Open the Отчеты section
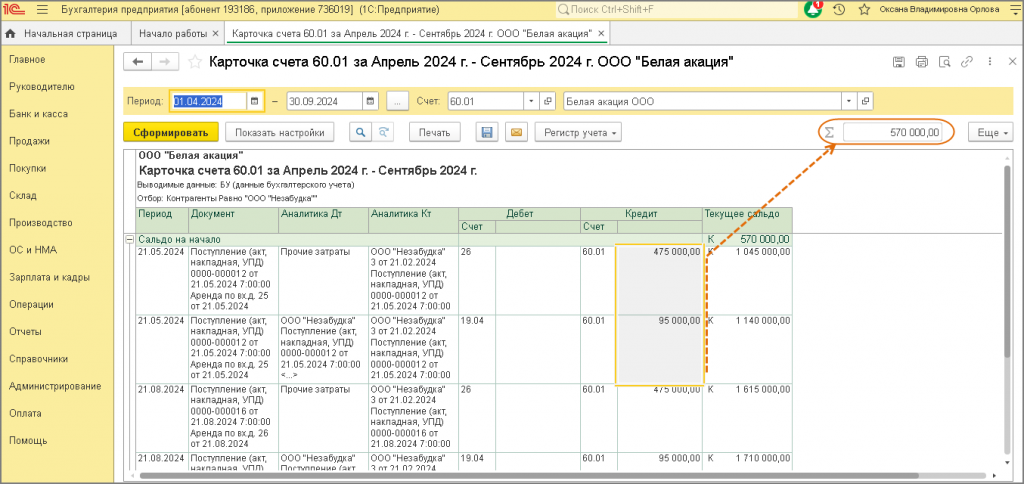The height and width of the screenshot is (484, 1024). tap(26, 331)
